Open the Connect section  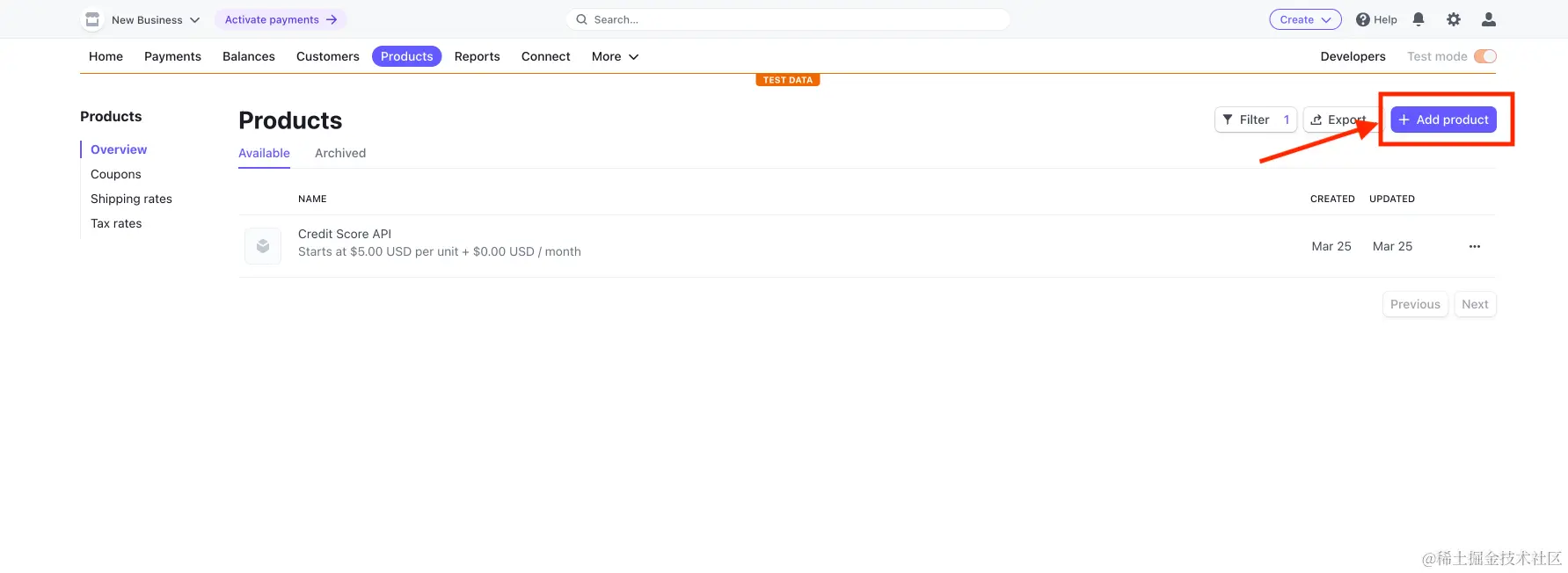(x=546, y=56)
